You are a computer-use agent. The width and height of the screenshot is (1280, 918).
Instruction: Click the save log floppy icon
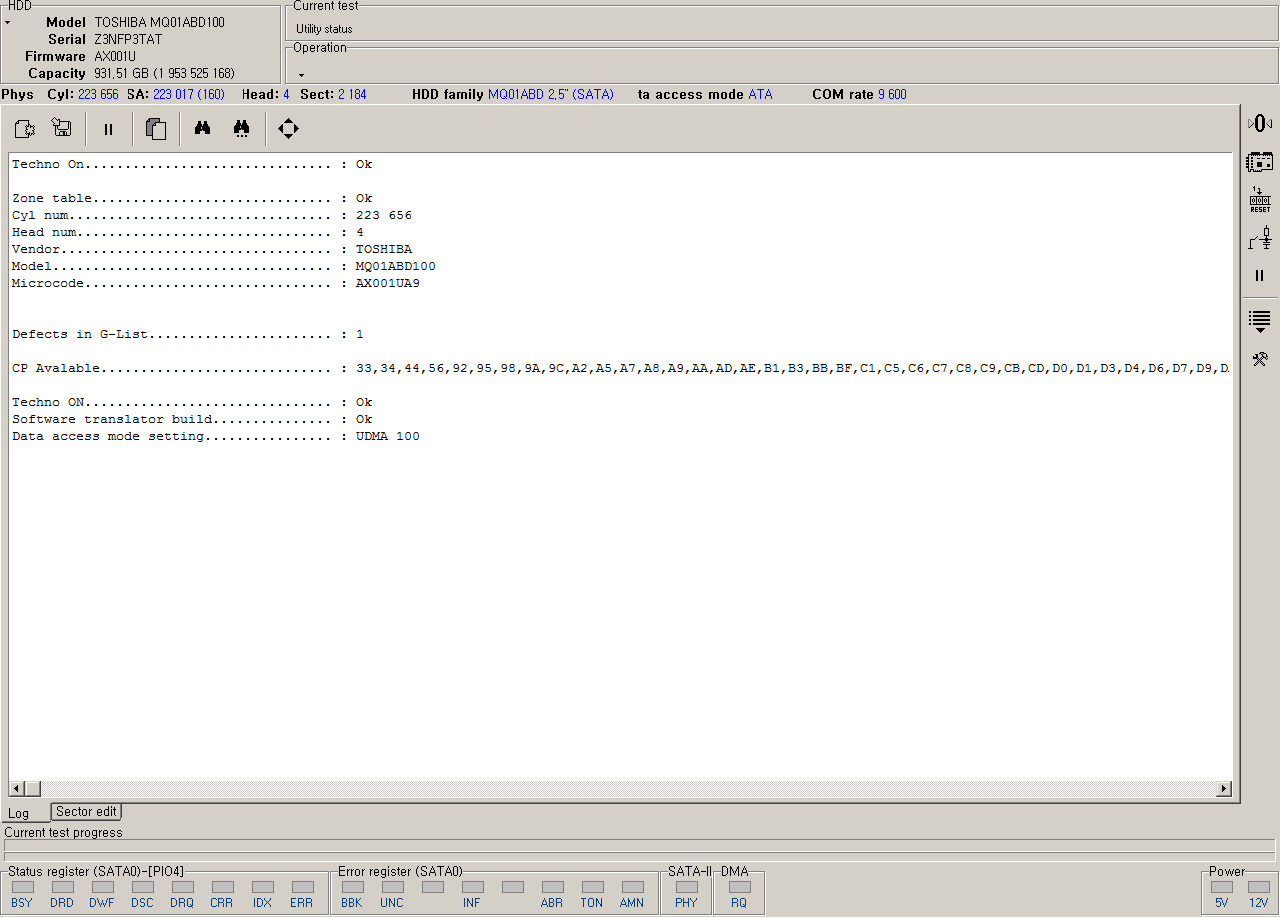coord(62,128)
